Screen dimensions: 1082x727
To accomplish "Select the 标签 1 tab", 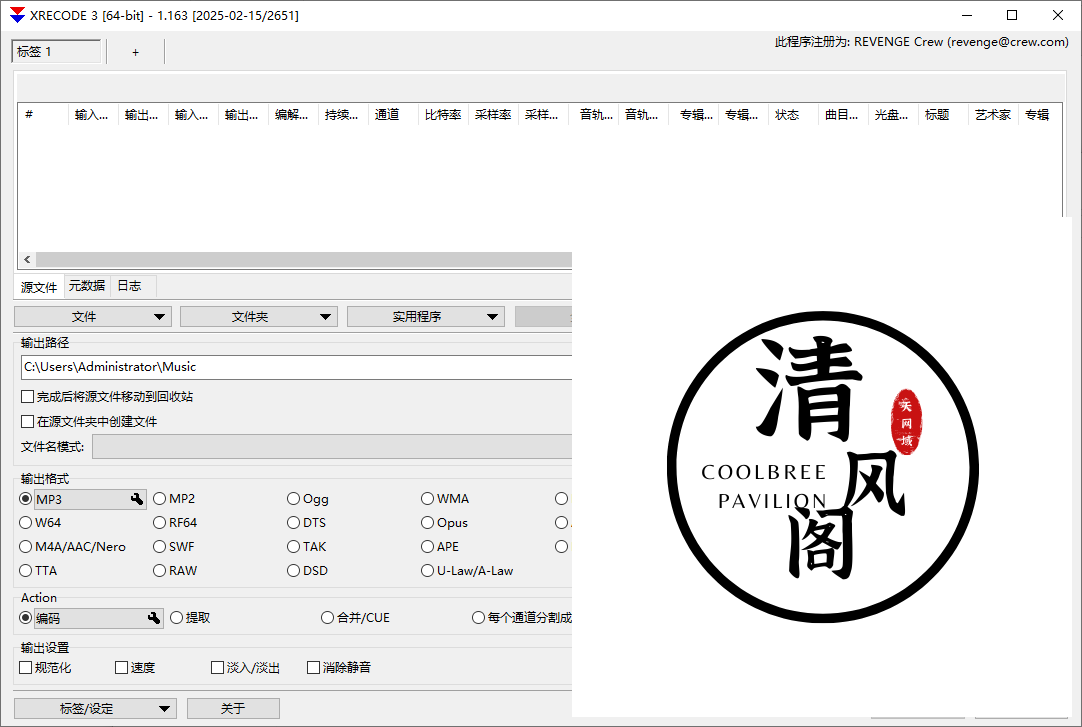I will pyautogui.click(x=57, y=52).
